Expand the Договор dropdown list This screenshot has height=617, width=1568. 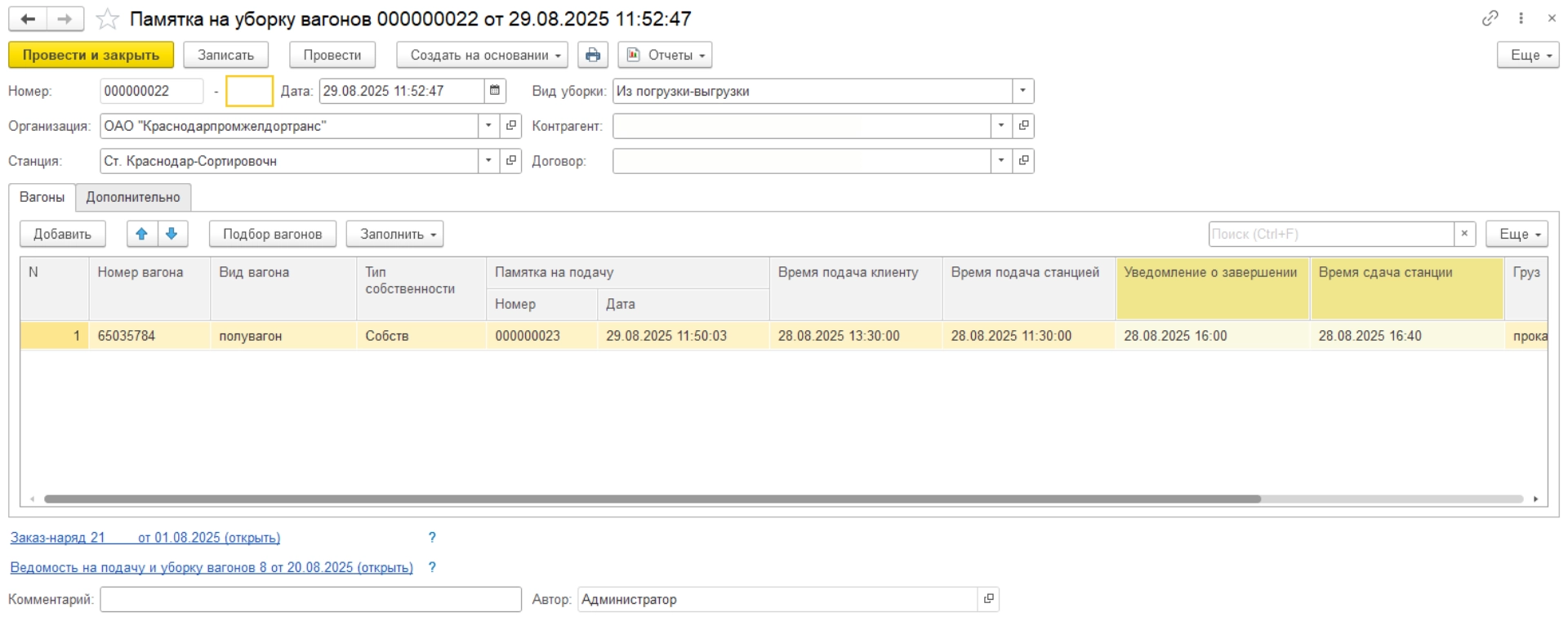click(1001, 161)
